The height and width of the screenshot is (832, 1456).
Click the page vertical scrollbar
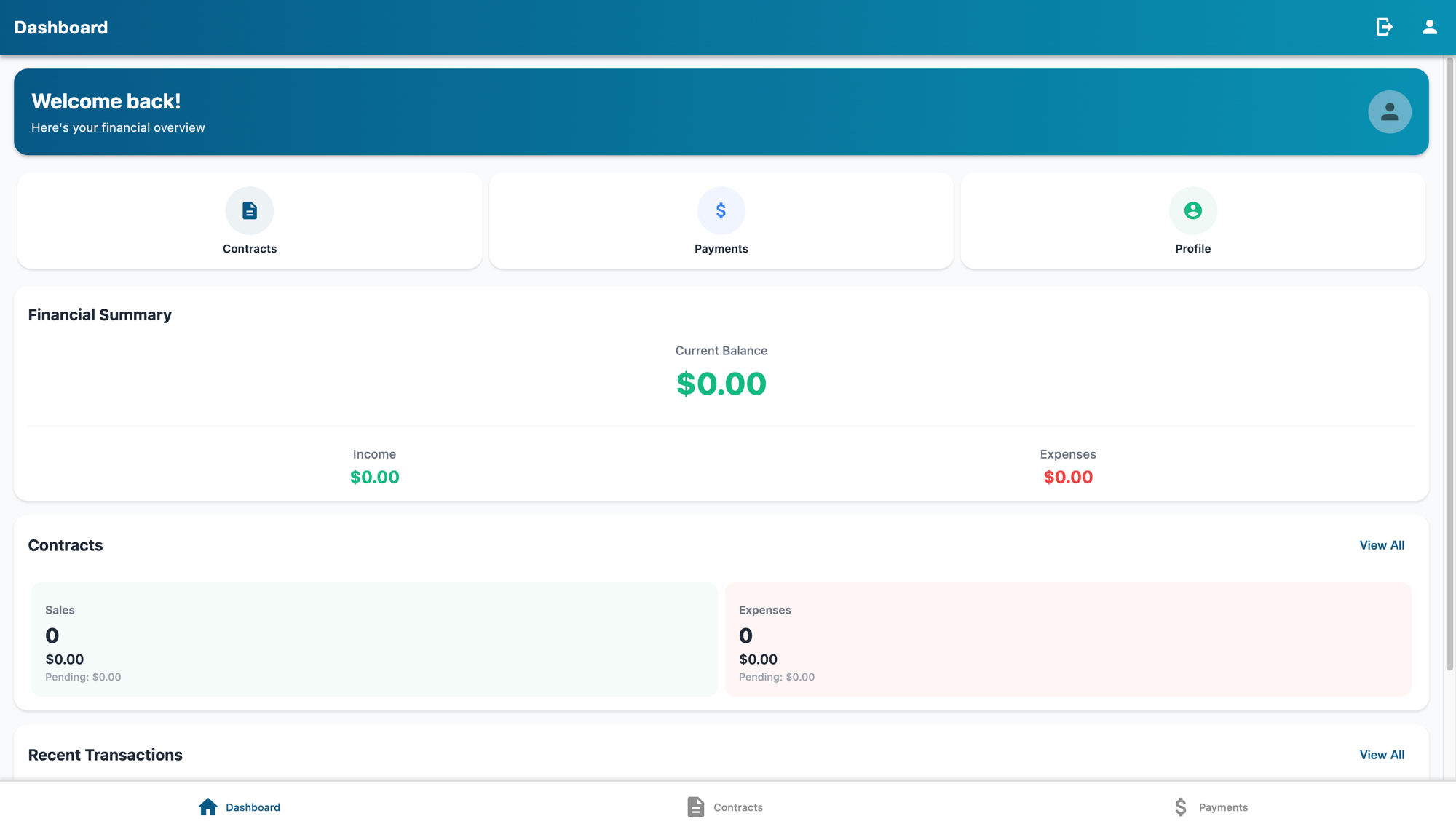coord(1449,364)
